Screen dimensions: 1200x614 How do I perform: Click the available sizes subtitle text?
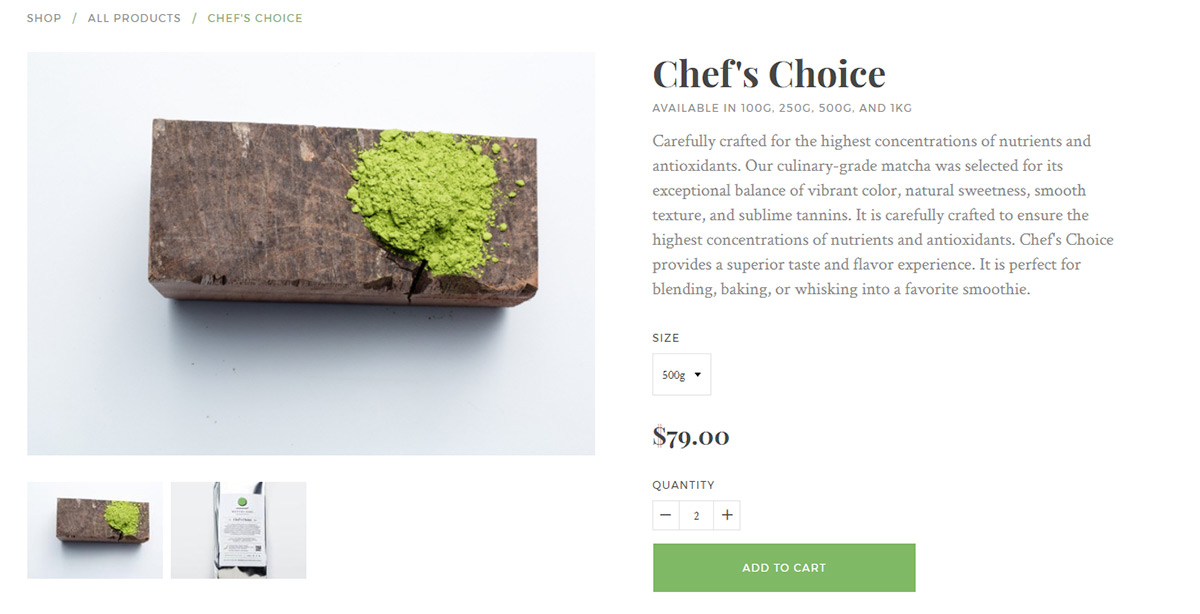pos(781,108)
